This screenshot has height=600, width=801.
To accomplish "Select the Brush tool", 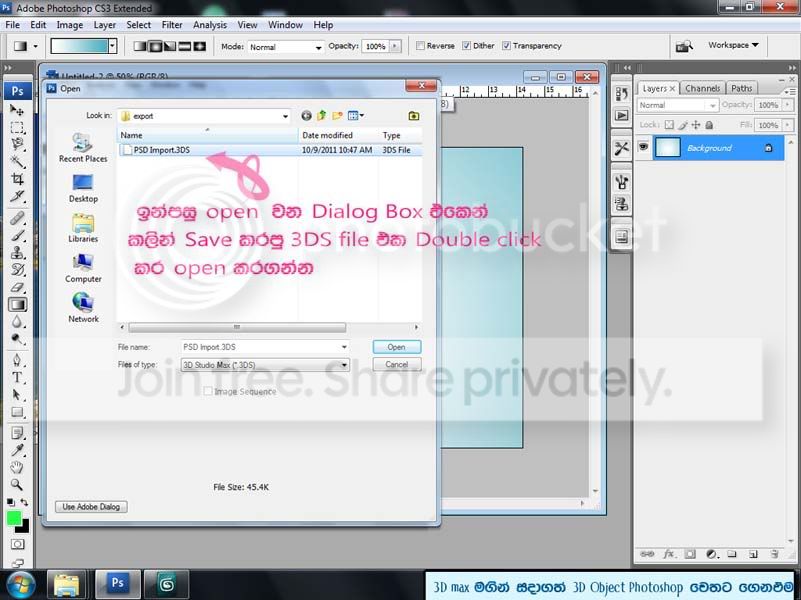I will pyautogui.click(x=17, y=236).
